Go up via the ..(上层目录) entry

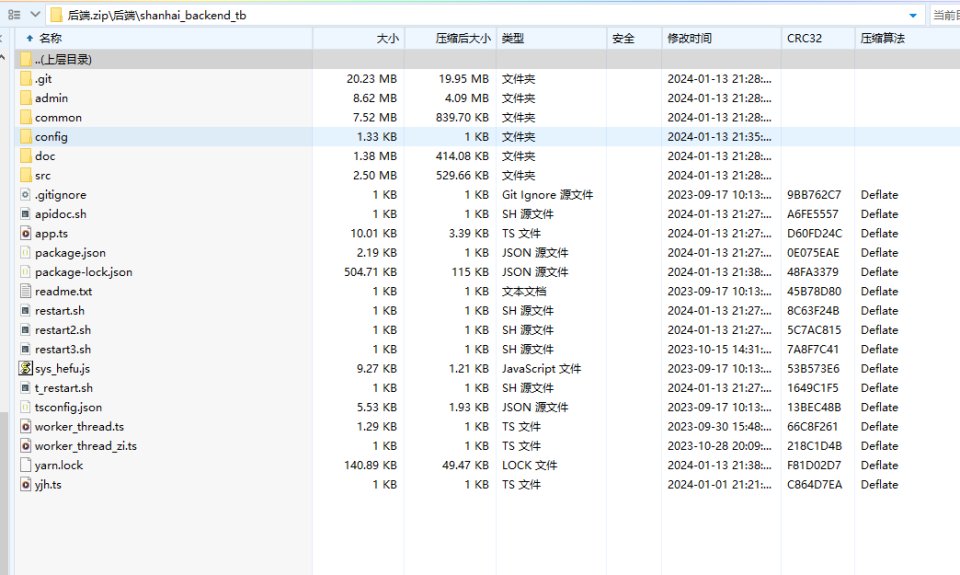[63, 60]
